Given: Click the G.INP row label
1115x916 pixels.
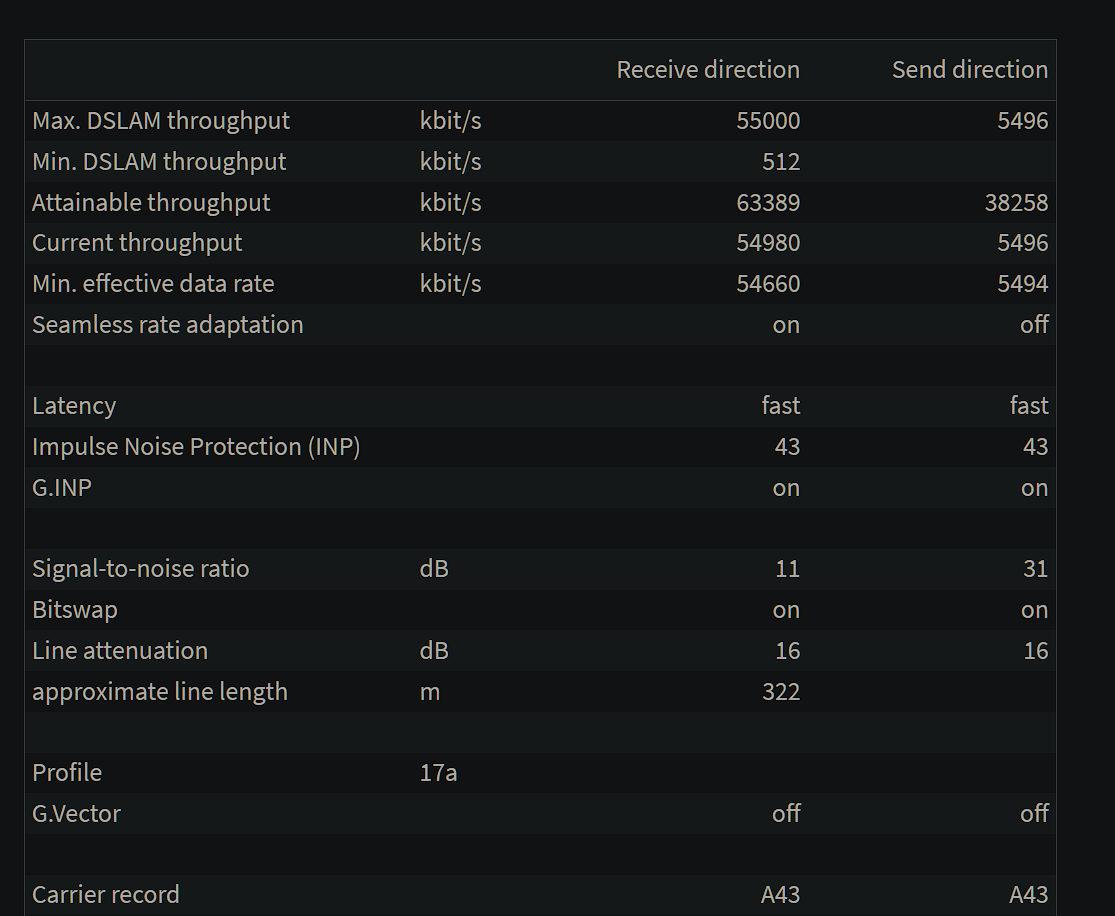Looking at the screenshot, I should pyautogui.click(x=62, y=488).
